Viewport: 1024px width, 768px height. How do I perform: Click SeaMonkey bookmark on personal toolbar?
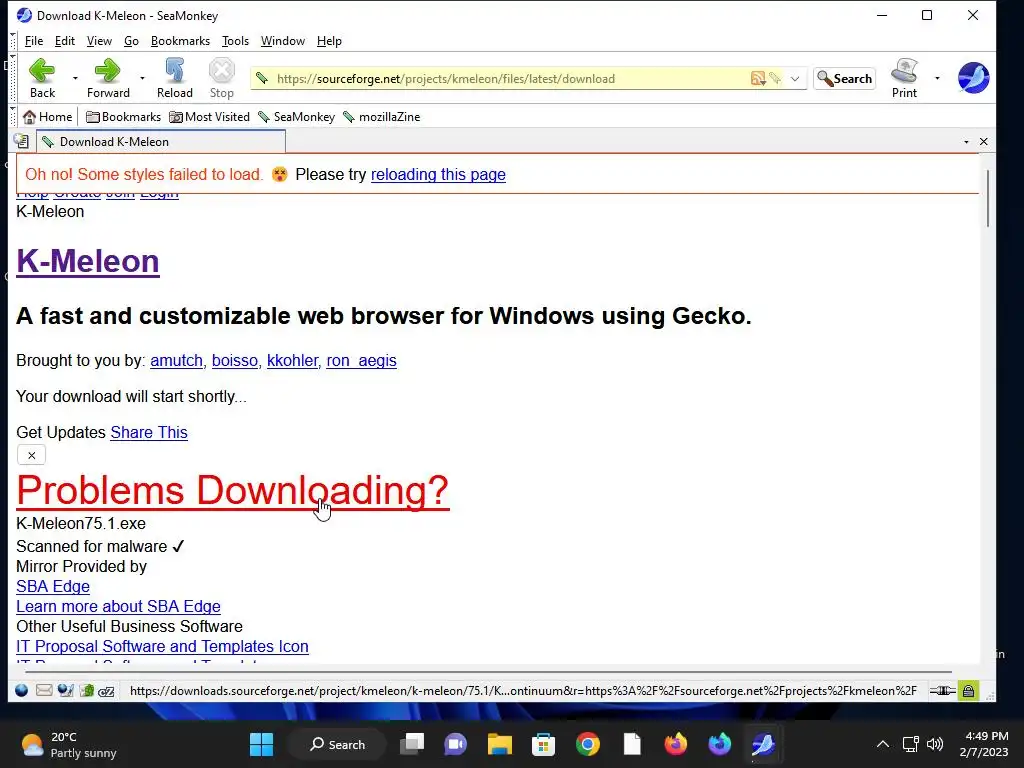(x=296, y=117)
